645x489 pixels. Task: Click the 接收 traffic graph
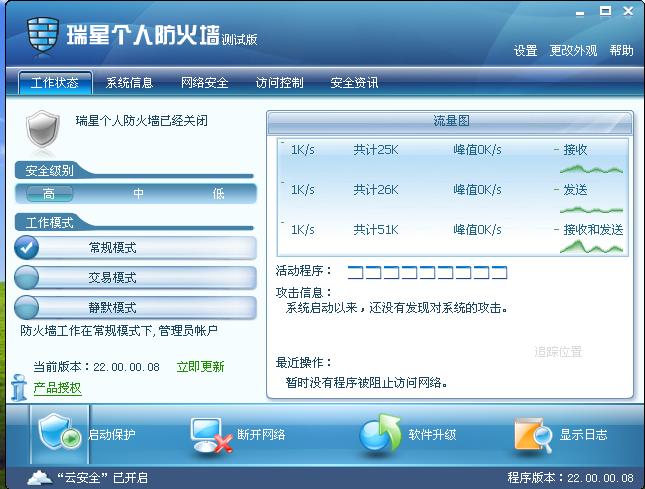(591, 169)
